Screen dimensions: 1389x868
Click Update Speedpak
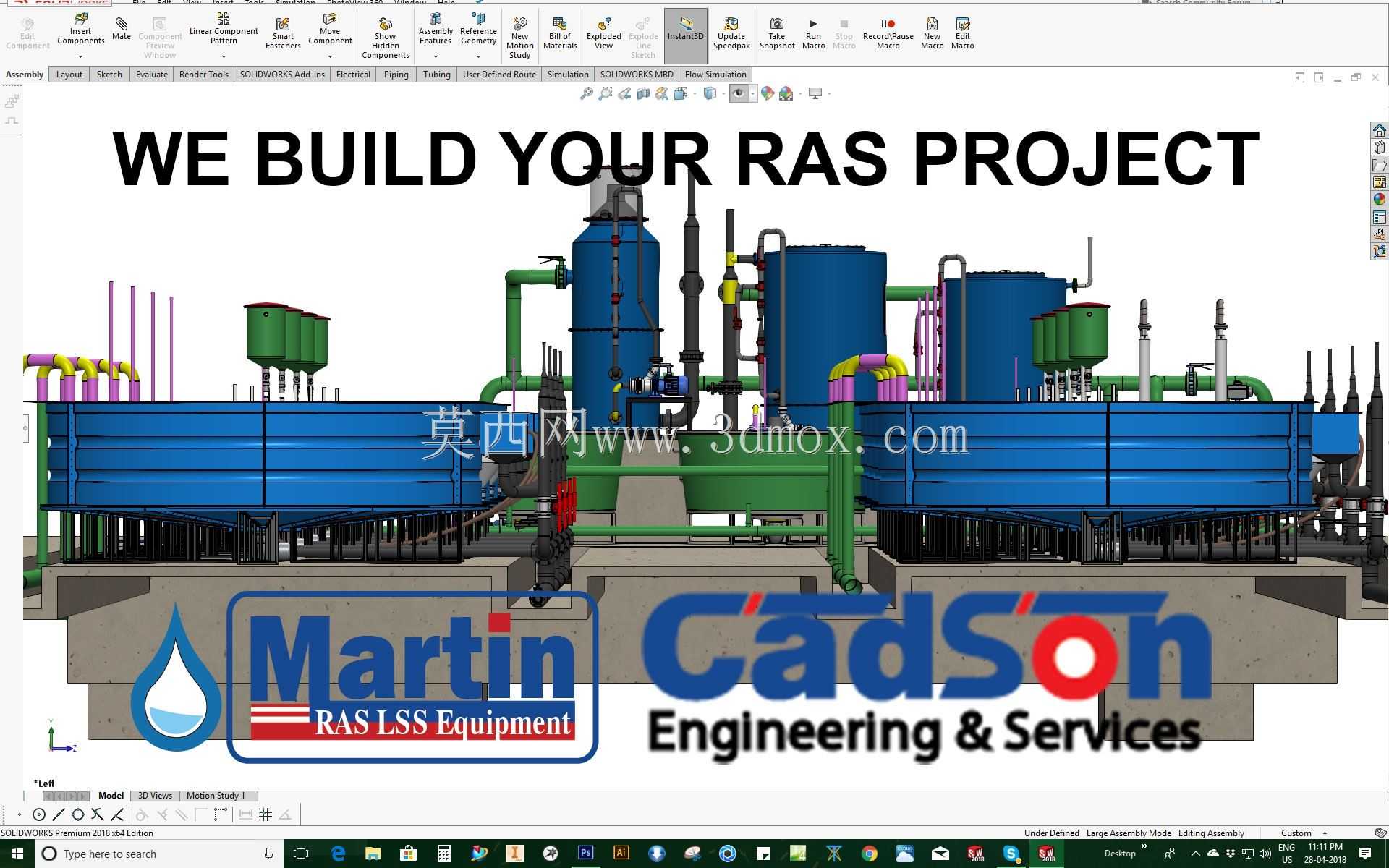(x=731, y=33)
